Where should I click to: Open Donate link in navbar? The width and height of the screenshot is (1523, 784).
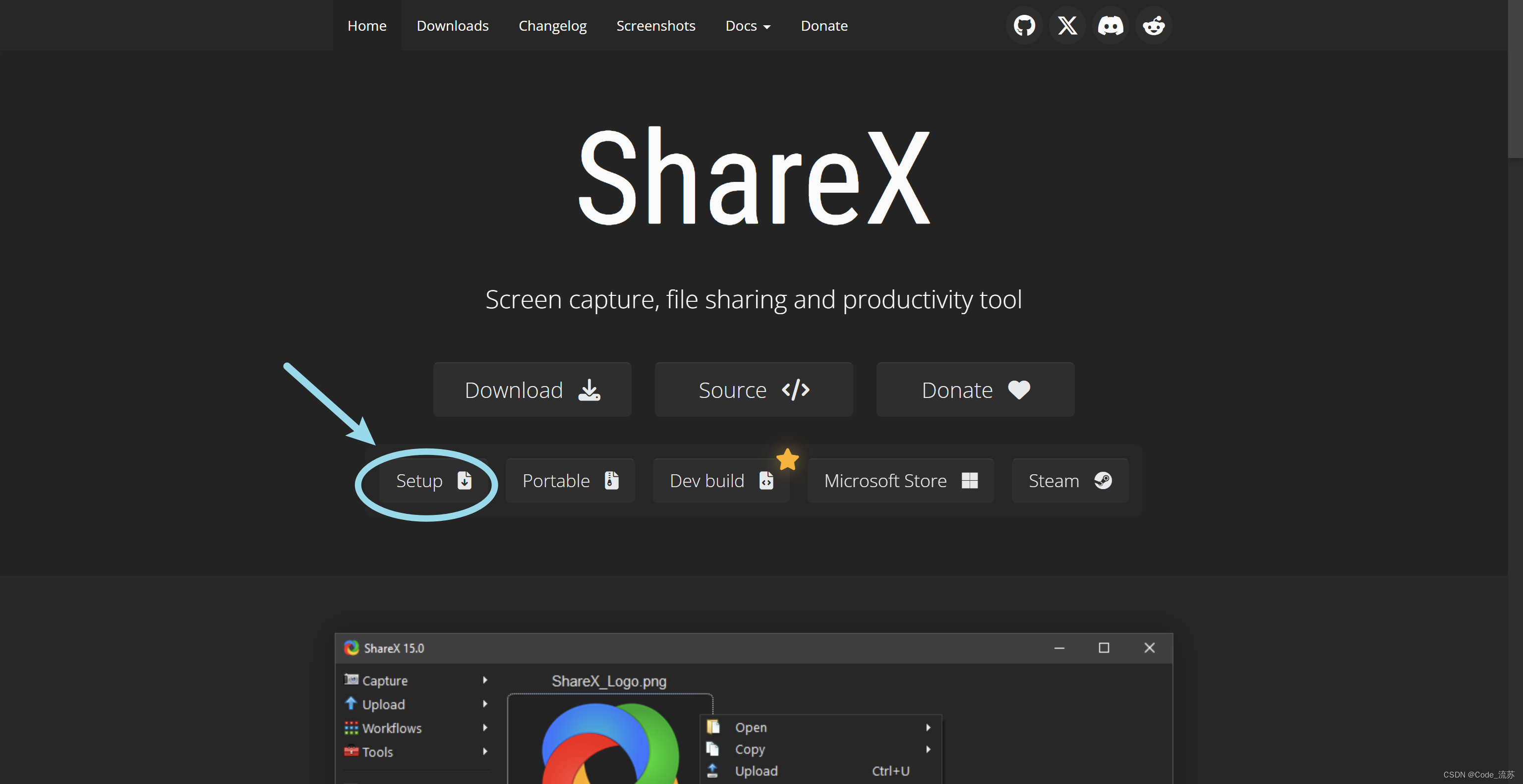click(824, 25)
